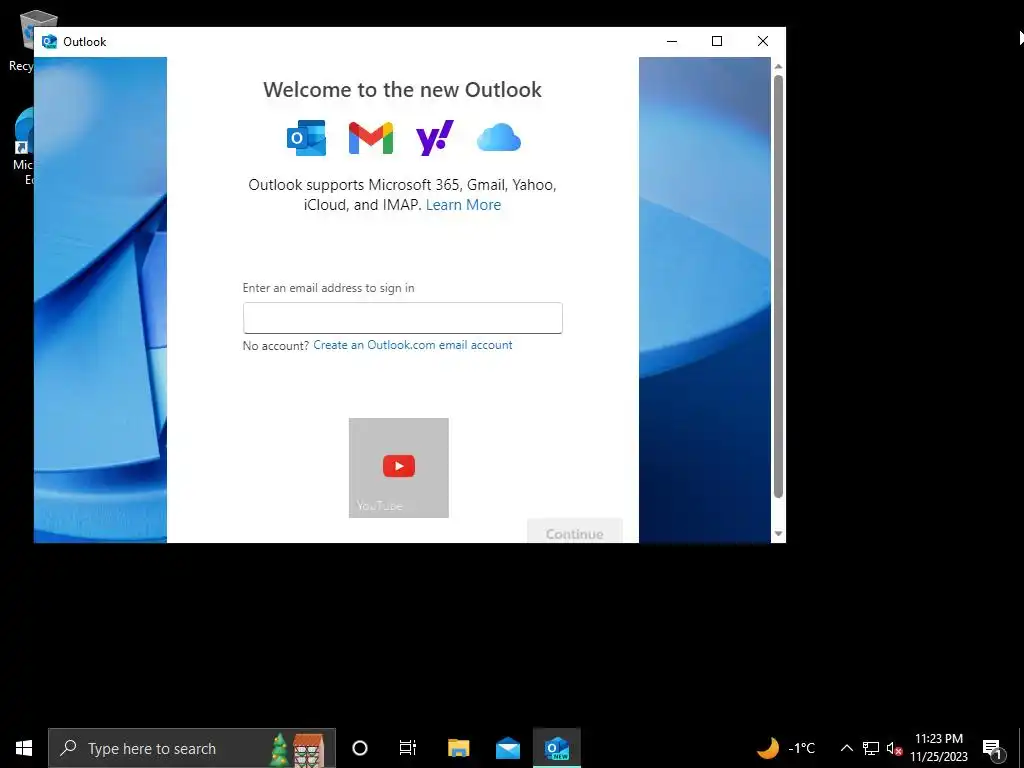1024x768 pixels.
Task: Show hidden system tray icons
Action: click(x=846, y=748)
